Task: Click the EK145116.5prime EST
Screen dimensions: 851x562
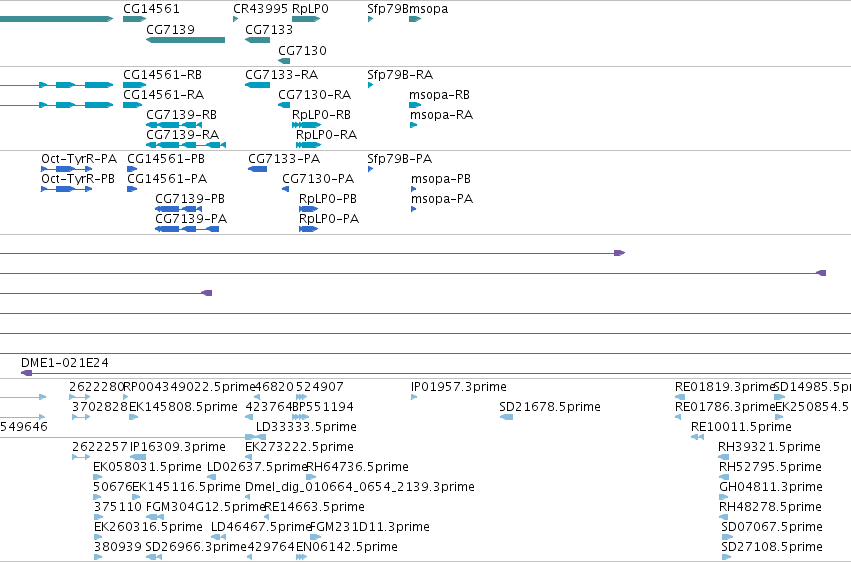Action: pyautogui.click(x=135, y=497)
